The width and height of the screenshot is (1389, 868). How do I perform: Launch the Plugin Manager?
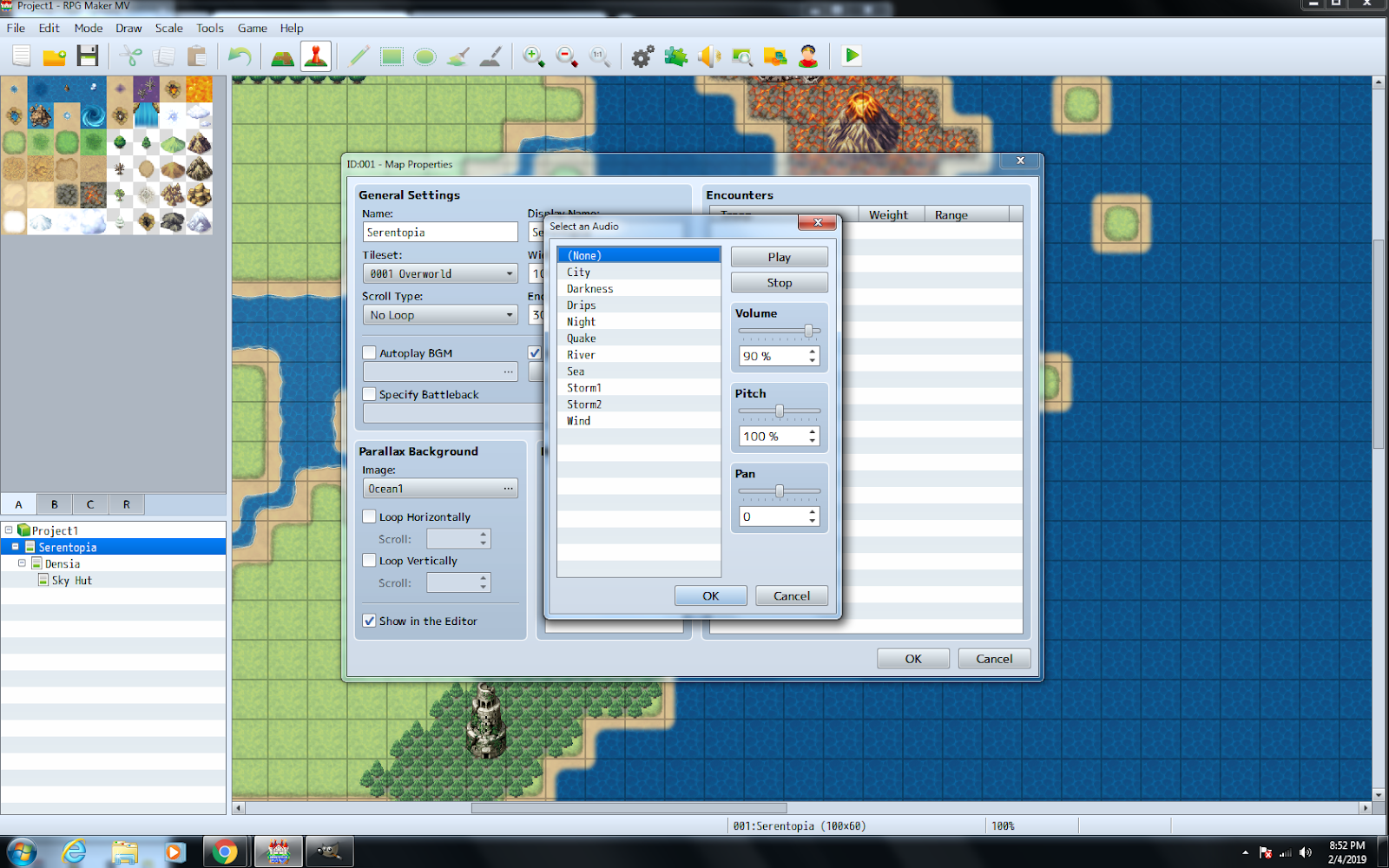pos(675,56)
